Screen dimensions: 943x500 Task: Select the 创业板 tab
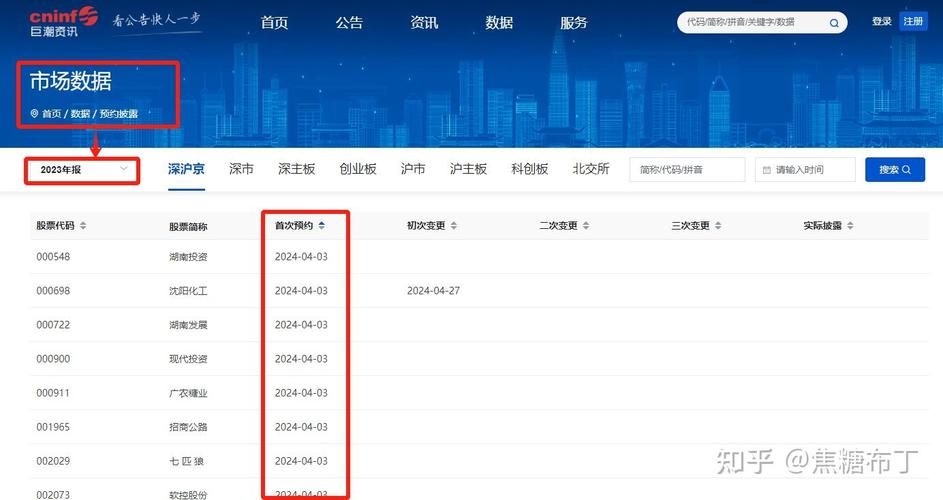click(358, 169)
